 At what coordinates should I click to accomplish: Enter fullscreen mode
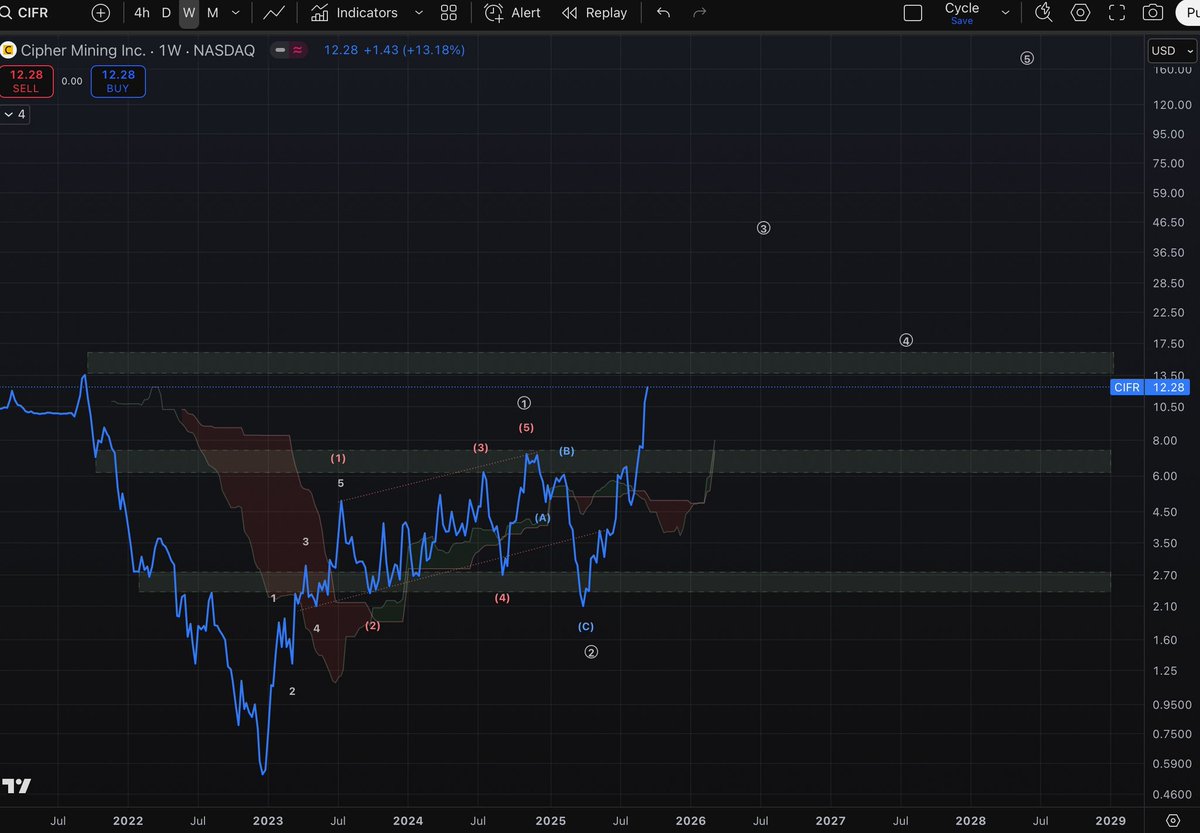pyautogui.click(x=1117, y=13)
